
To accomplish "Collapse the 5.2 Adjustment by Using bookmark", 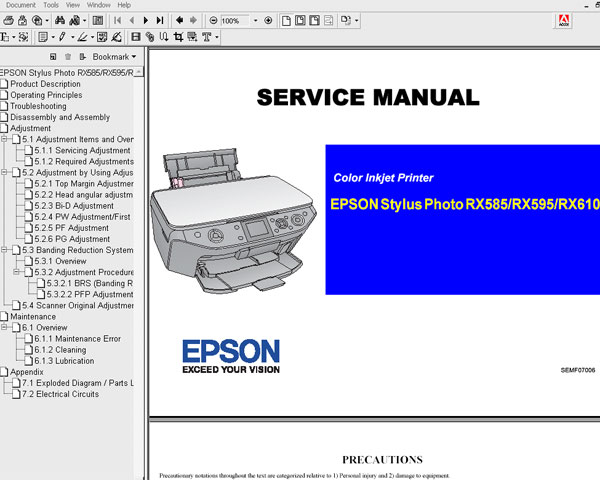I will (4, 172).
